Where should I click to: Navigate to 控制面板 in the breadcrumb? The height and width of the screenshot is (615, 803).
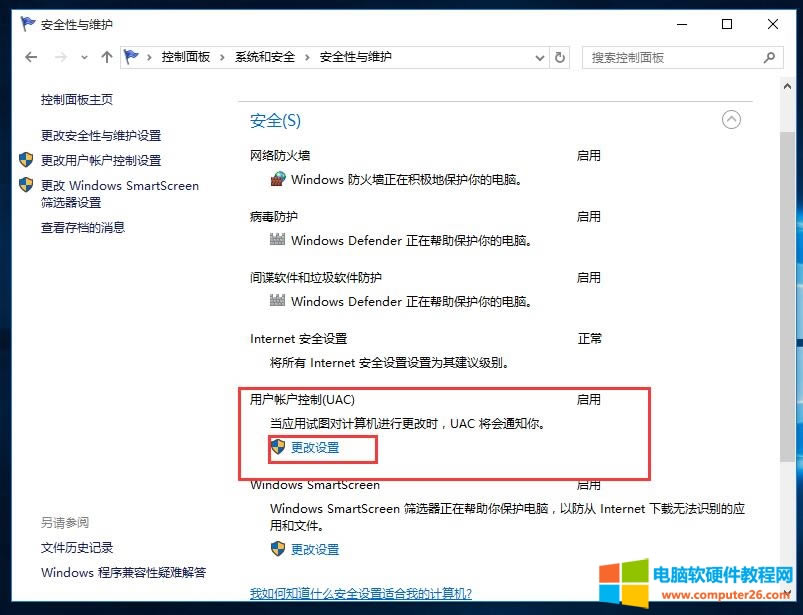(185, 57)
